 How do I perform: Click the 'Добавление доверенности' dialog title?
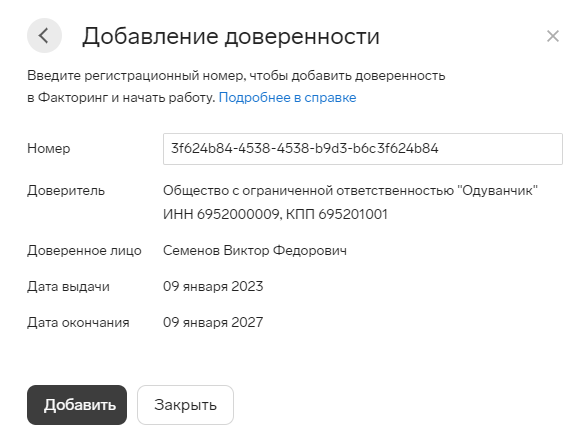click(x=231, y=36)
